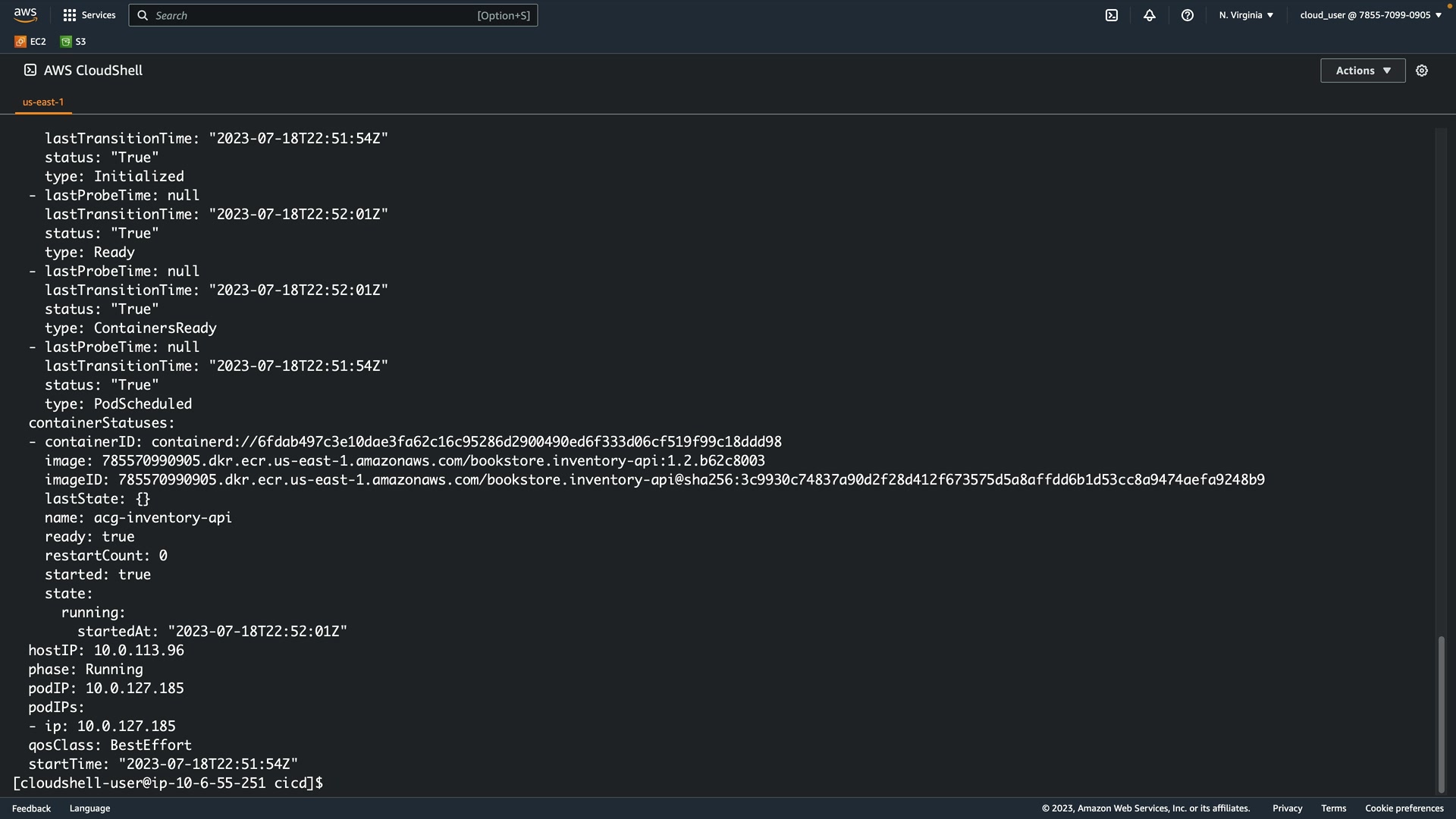Open the Actions dropdown menu

[x=1362, y=71]
